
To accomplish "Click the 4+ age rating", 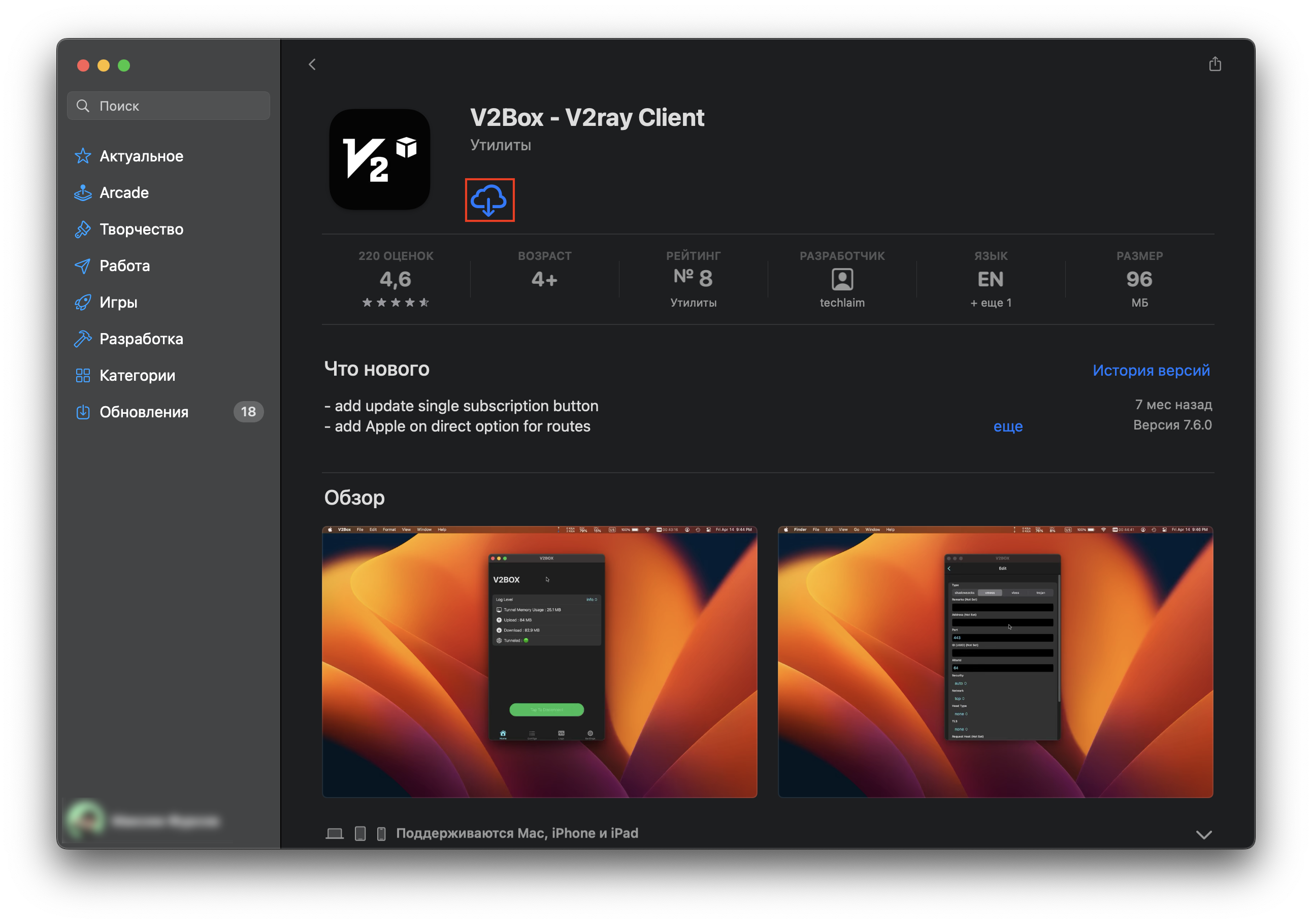I will [544, 279].
